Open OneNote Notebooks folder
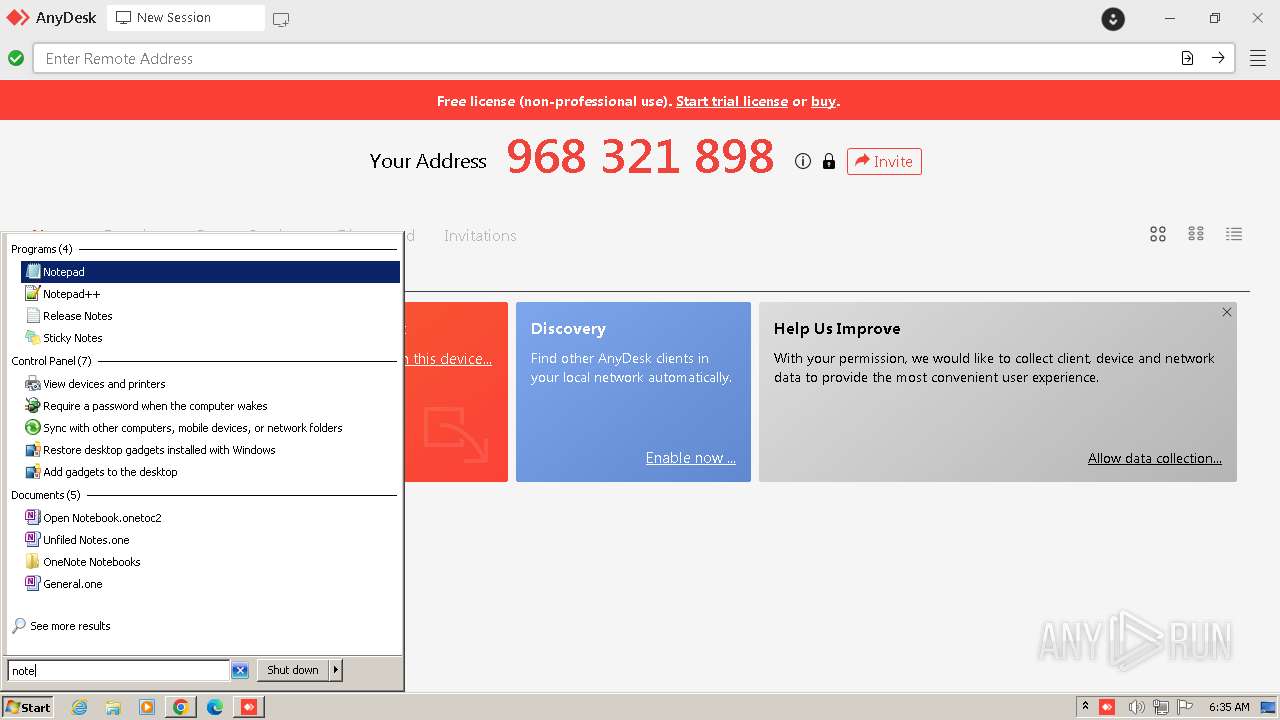 coord(210,562)
